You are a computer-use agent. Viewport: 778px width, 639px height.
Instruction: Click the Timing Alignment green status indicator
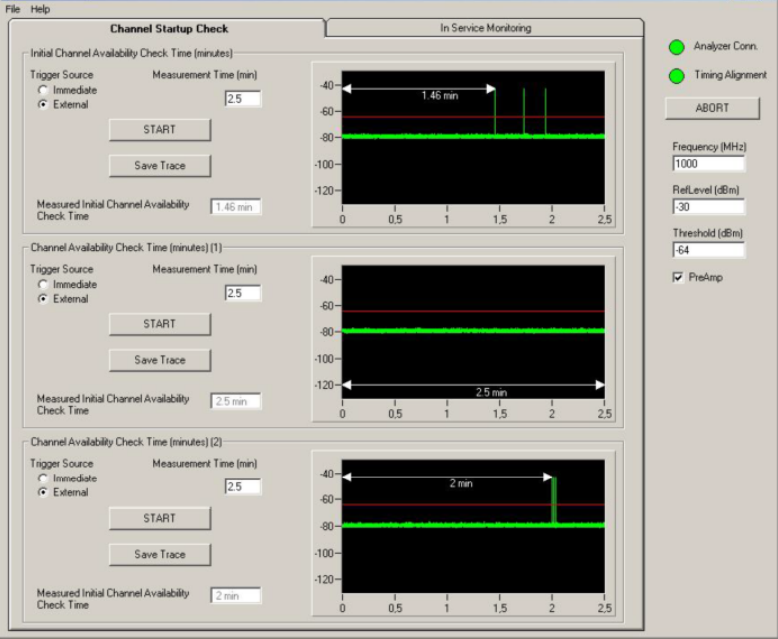point(677,76)
